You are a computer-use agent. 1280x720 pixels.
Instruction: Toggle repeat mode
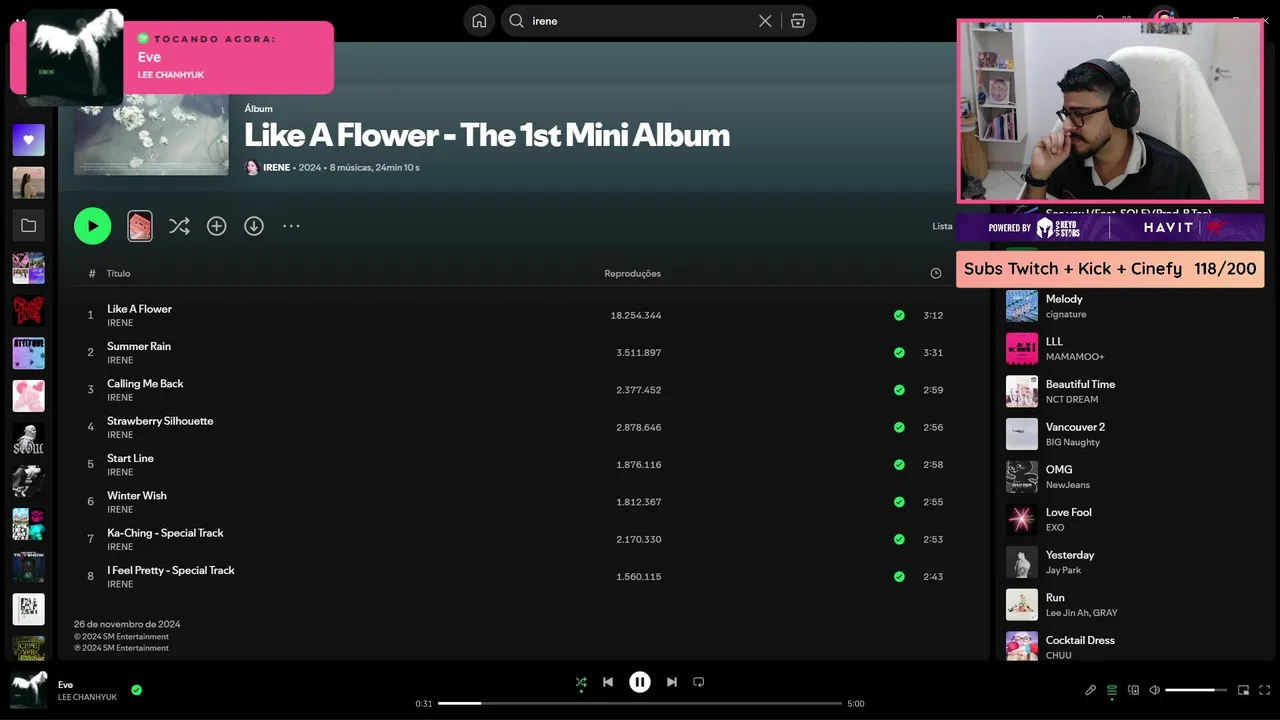tap(699, 682)
